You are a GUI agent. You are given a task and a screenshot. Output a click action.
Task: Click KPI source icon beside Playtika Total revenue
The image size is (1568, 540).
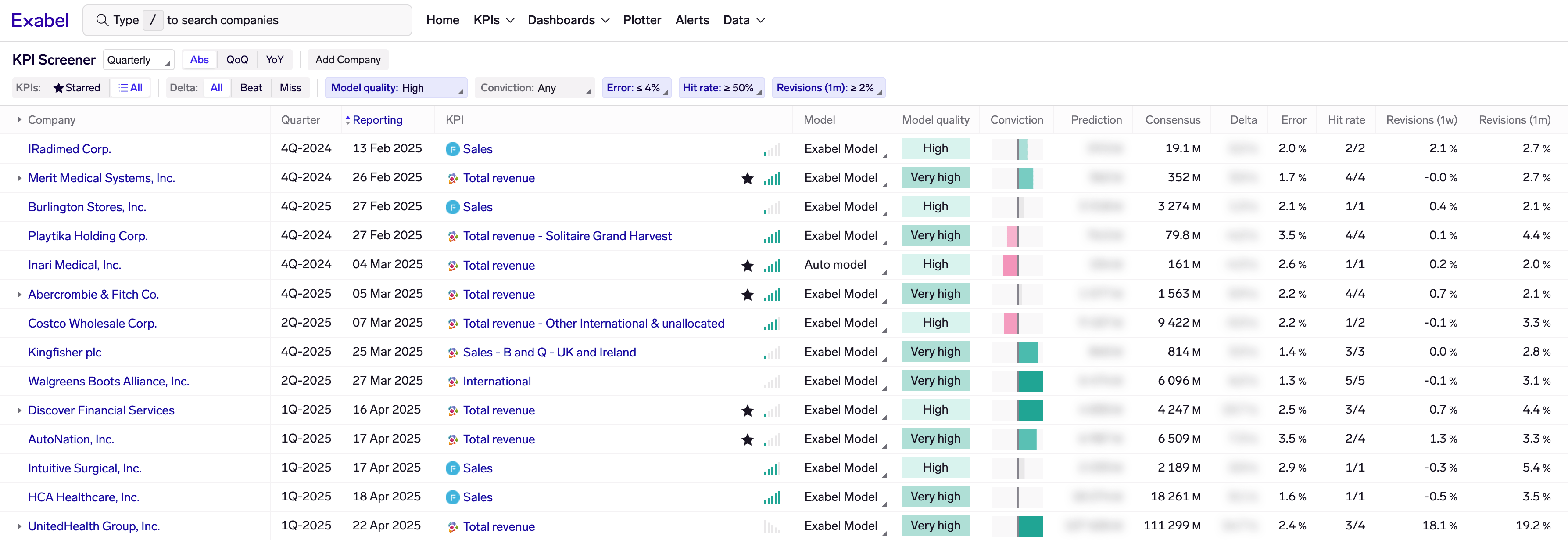pyautogui.click(x=453, y=236)
